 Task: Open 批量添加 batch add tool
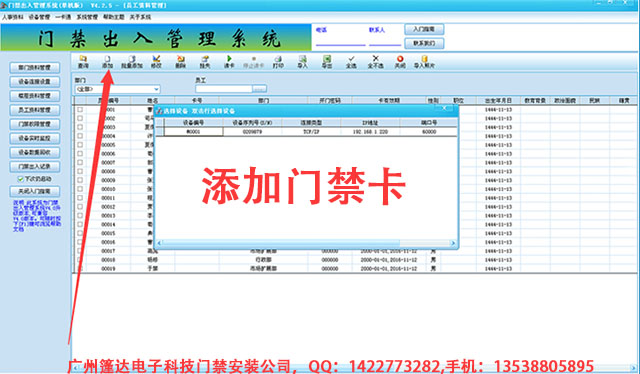(131, 62)
